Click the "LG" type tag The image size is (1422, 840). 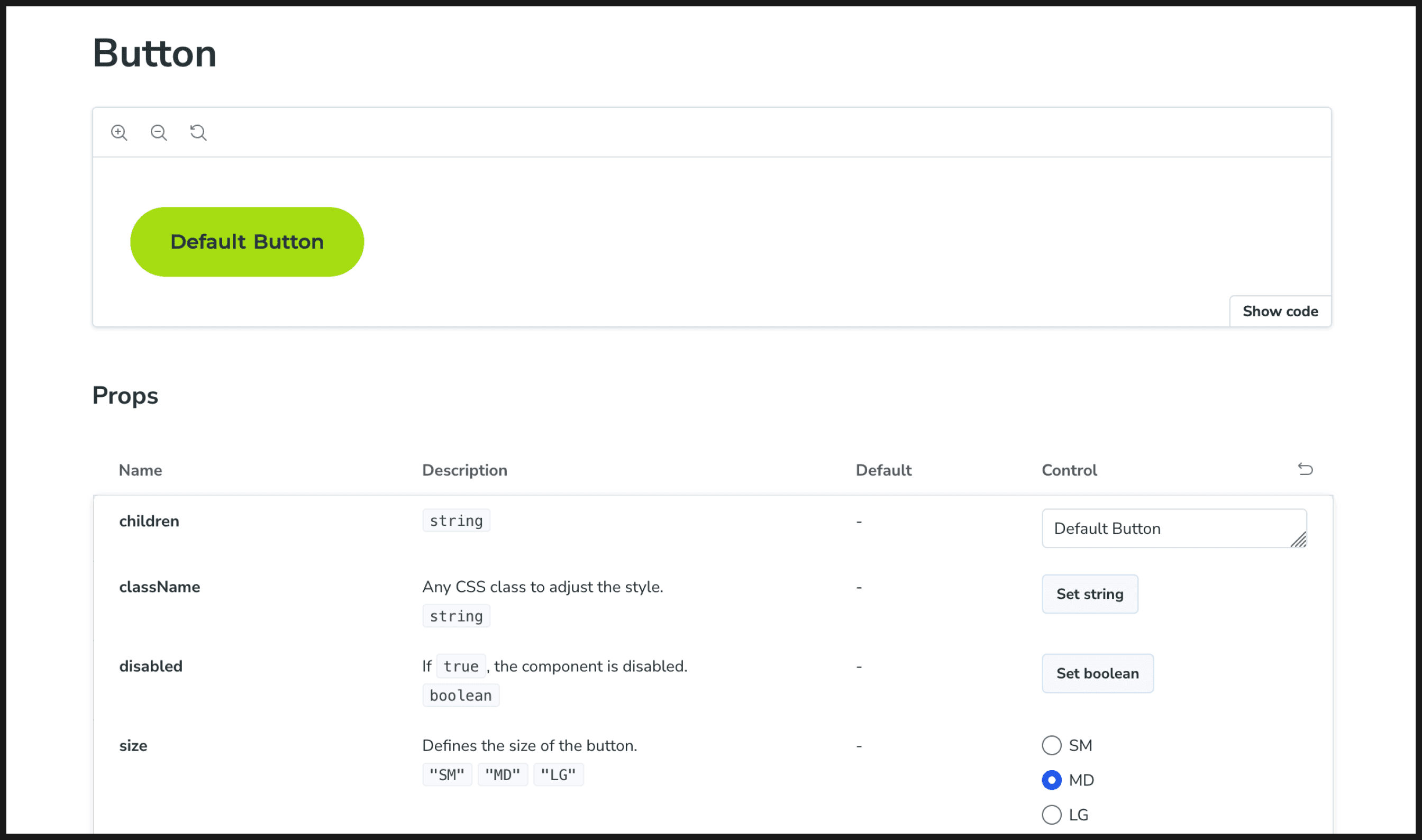558,774
